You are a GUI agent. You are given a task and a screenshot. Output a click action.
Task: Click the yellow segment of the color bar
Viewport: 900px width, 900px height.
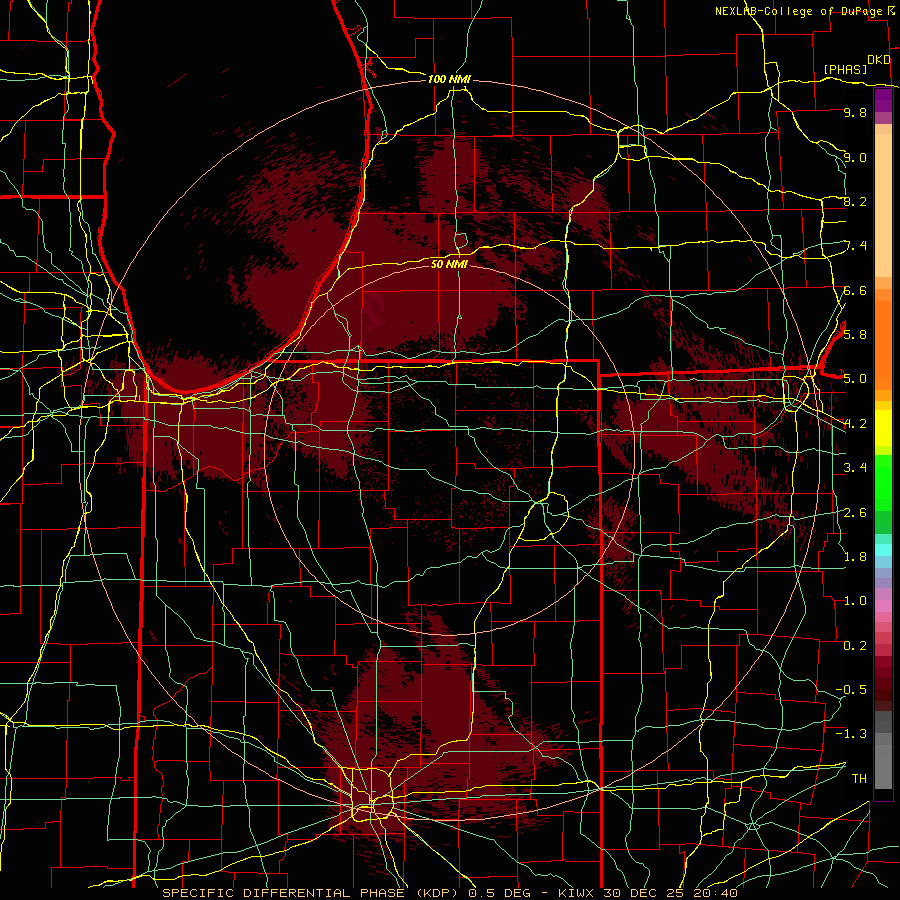883,428
